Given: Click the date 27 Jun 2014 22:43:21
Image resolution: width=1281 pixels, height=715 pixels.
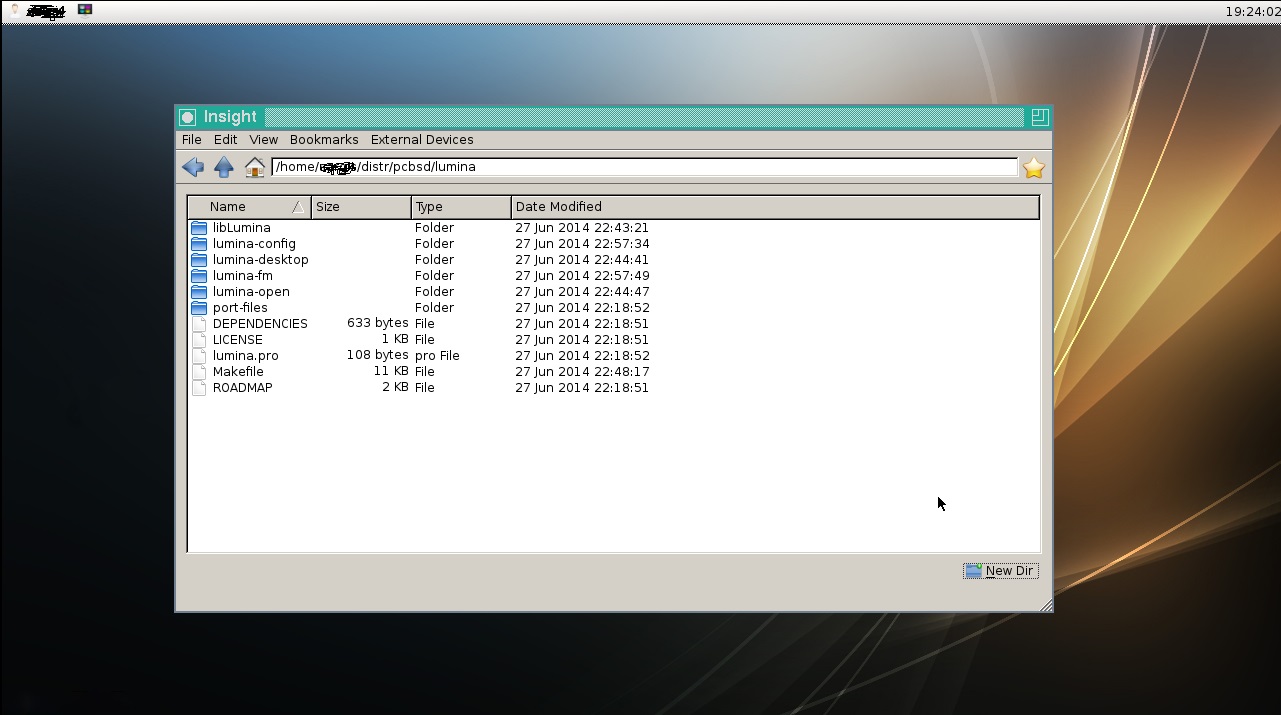Looking at the screenshot, I should click(582, 228).
